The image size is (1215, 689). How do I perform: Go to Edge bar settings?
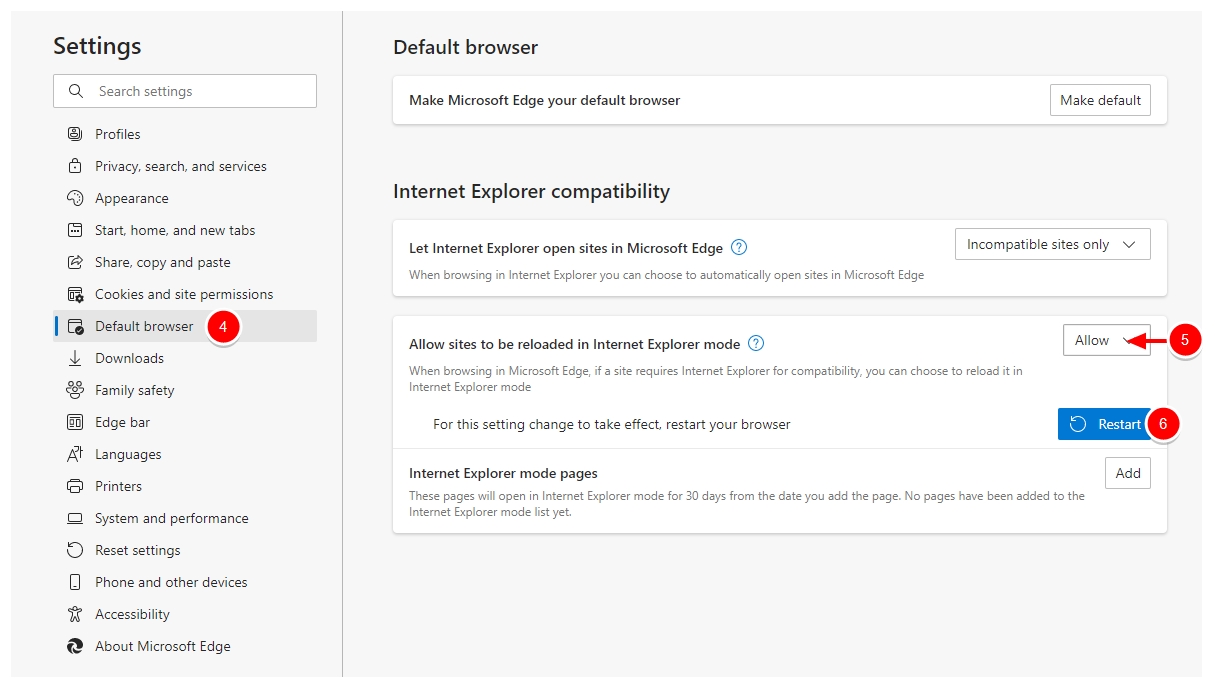point(185,422)
